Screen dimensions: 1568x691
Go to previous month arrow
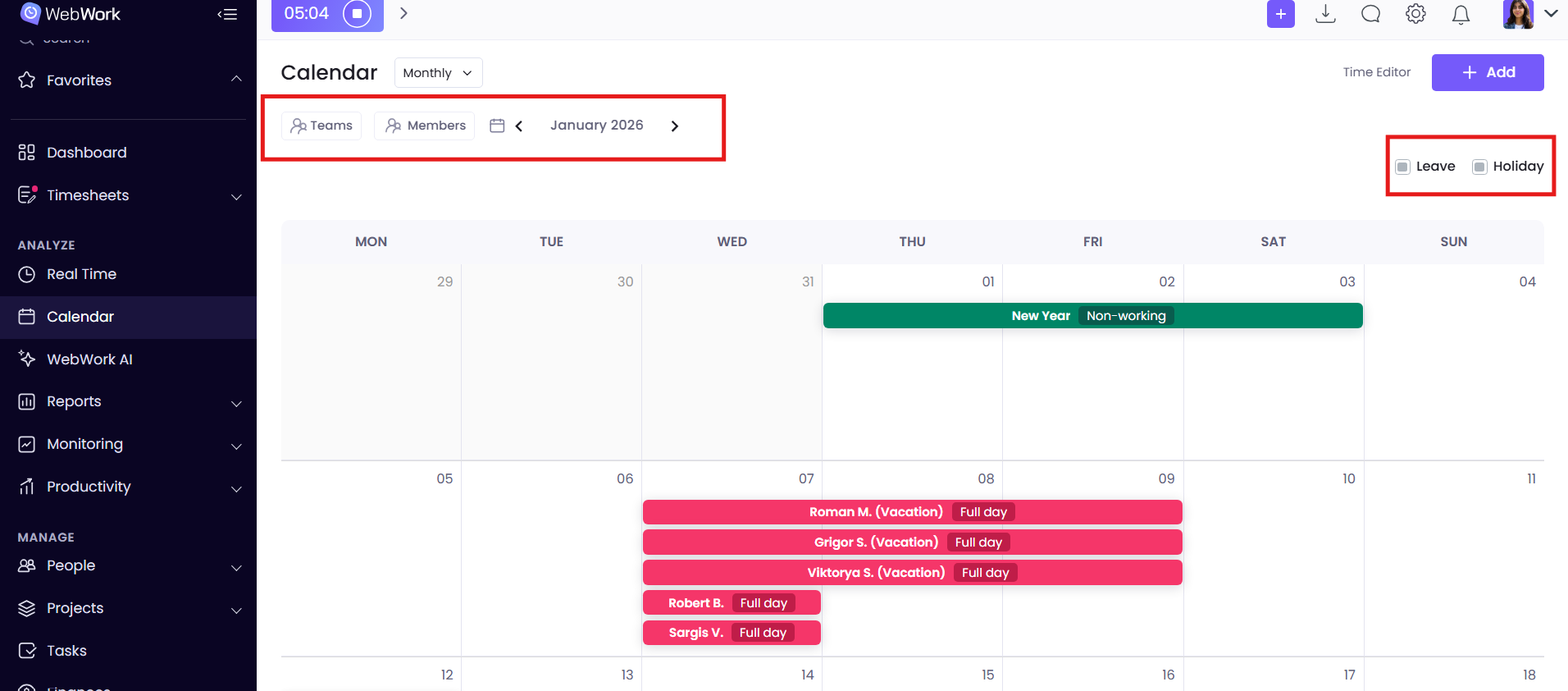(x=519, y=126)
